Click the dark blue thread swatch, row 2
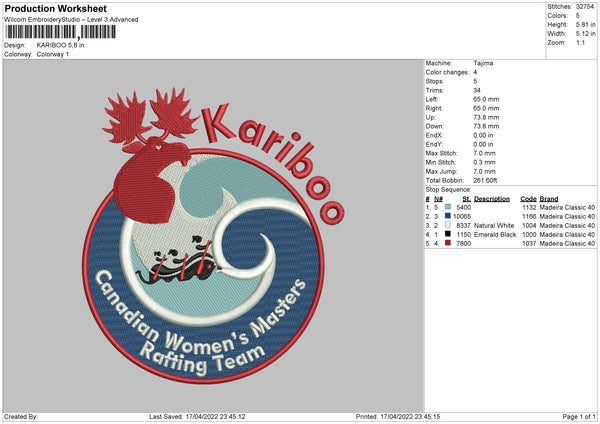The height and width of the screenshot is (424, 600). point(448,216)
